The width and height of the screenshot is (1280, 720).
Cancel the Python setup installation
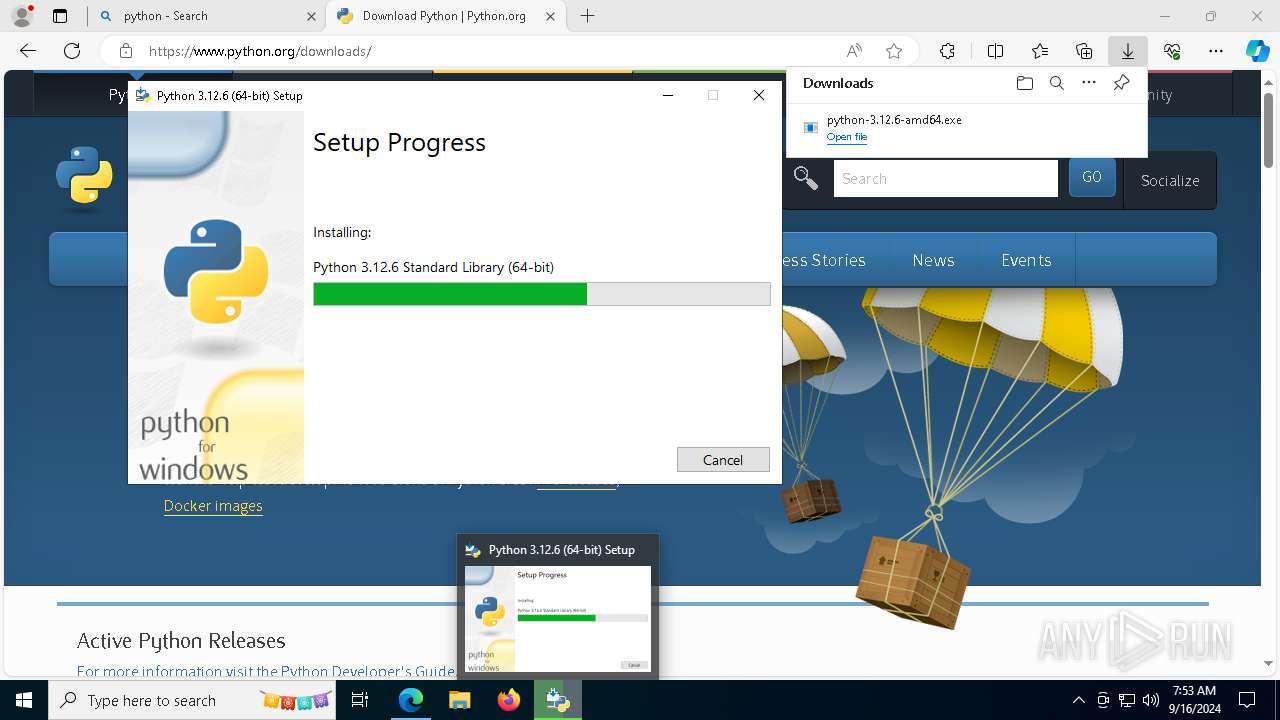(723, 460)
